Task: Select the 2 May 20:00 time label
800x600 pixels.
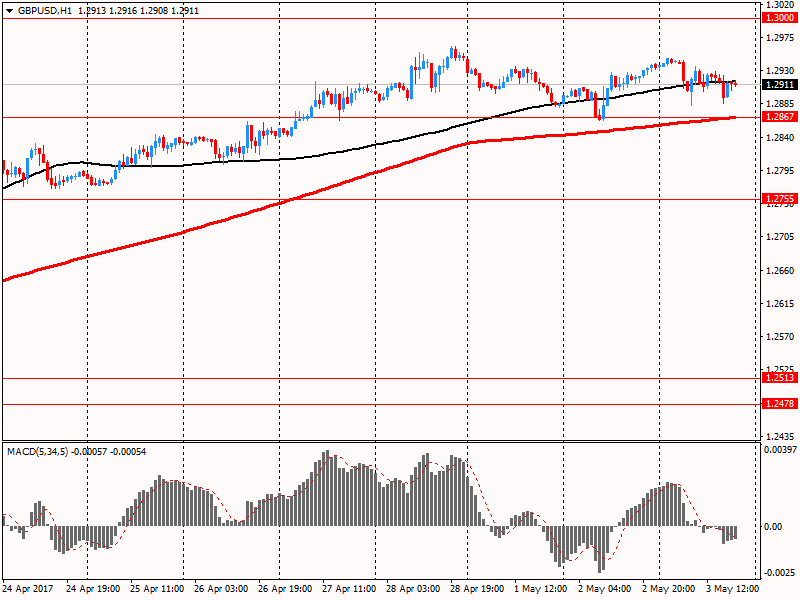Action: pyautogui.click(x=668, y=589)
